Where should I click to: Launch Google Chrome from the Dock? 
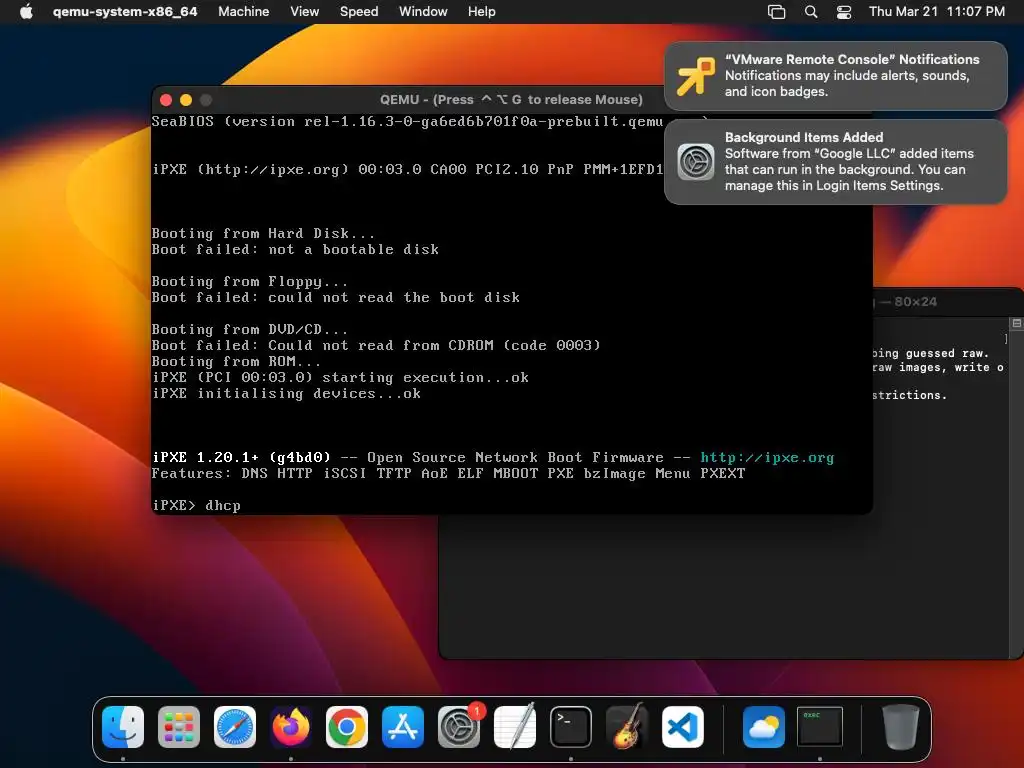click(x=347, y=727)
